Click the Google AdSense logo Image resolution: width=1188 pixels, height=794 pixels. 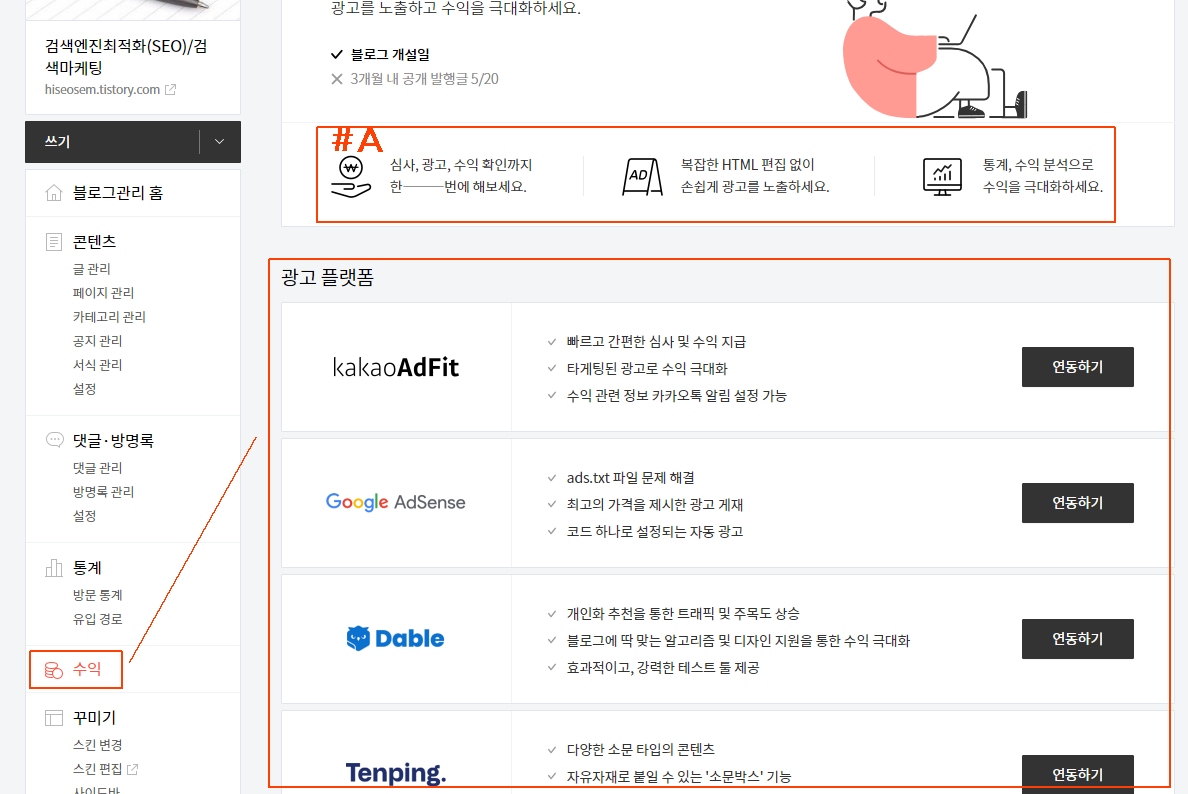(x=396, y=502)
